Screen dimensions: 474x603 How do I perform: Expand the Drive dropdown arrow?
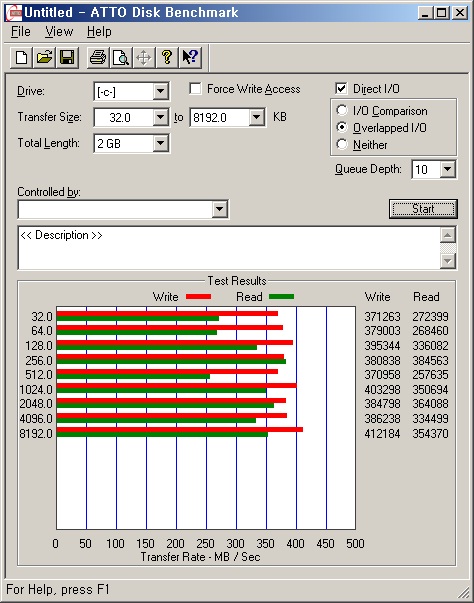pyautogui.click(x=160, y=92)
